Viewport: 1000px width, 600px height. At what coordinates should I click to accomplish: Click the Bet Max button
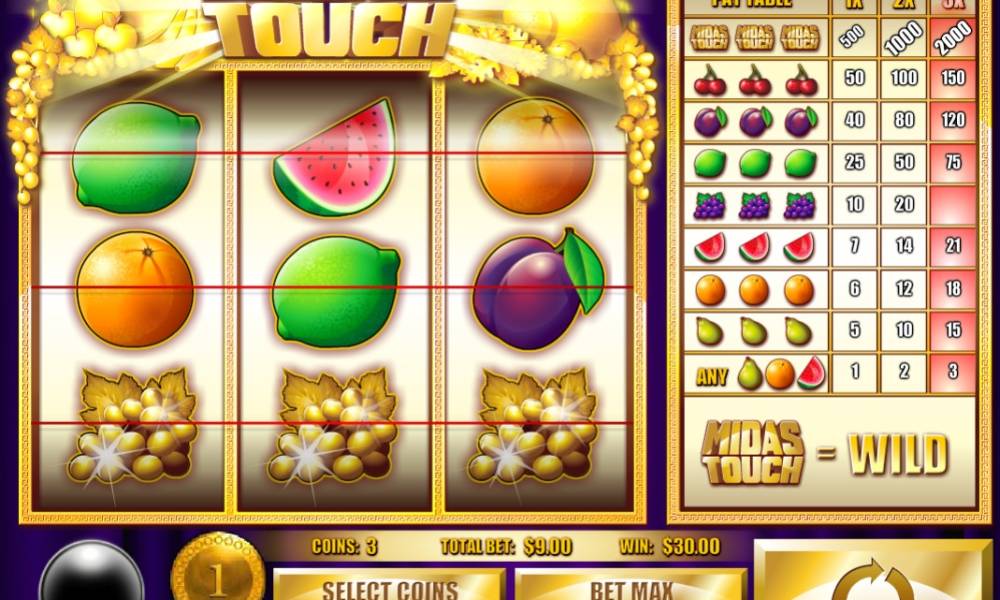(630, 585)
